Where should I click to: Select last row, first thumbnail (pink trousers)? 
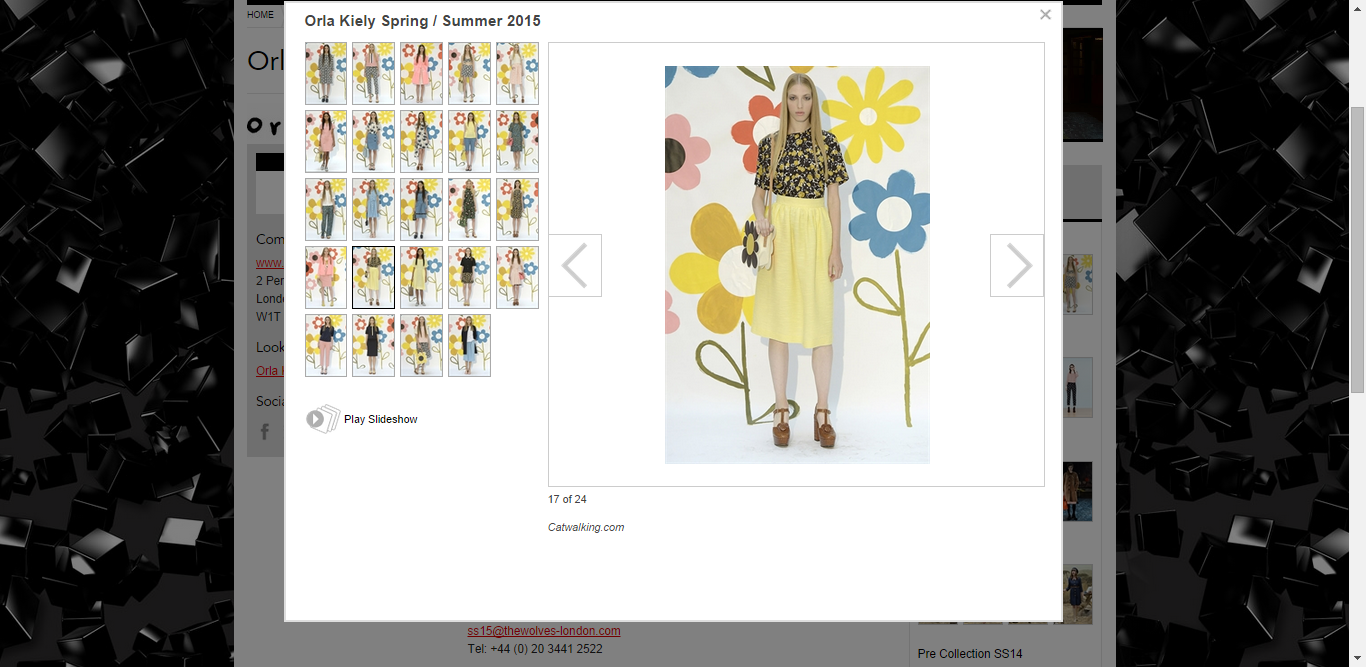pyautogui.click(x=326, y=345)
